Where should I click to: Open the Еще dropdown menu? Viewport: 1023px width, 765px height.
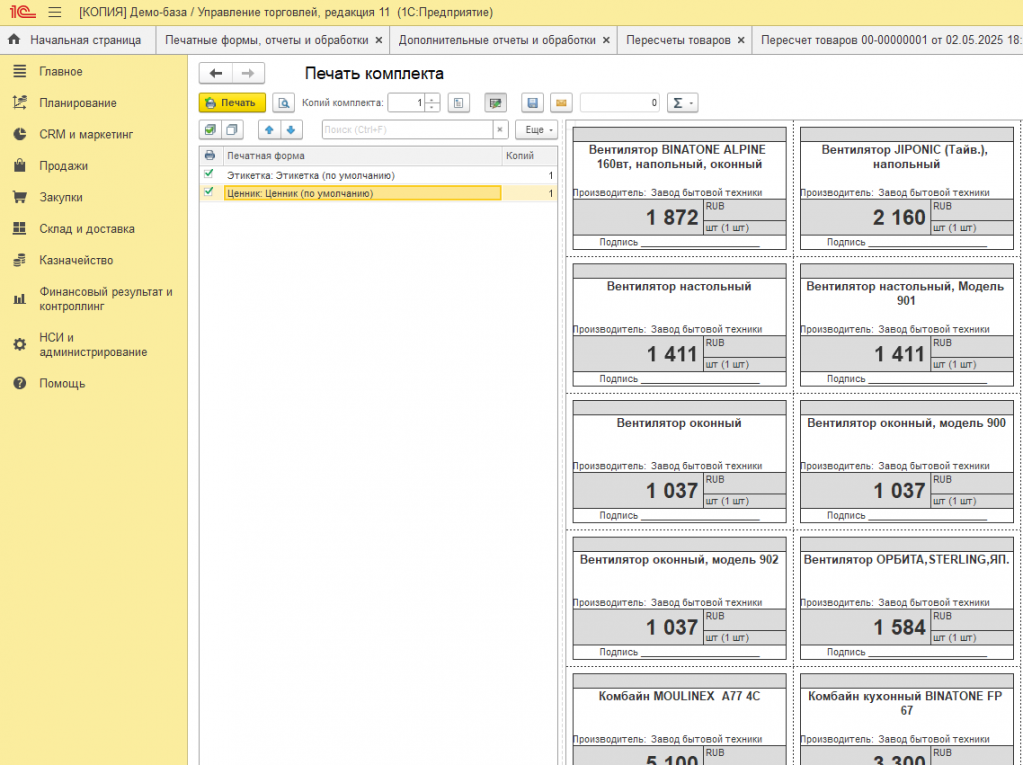pyautogui.click(x=536, y=130)
